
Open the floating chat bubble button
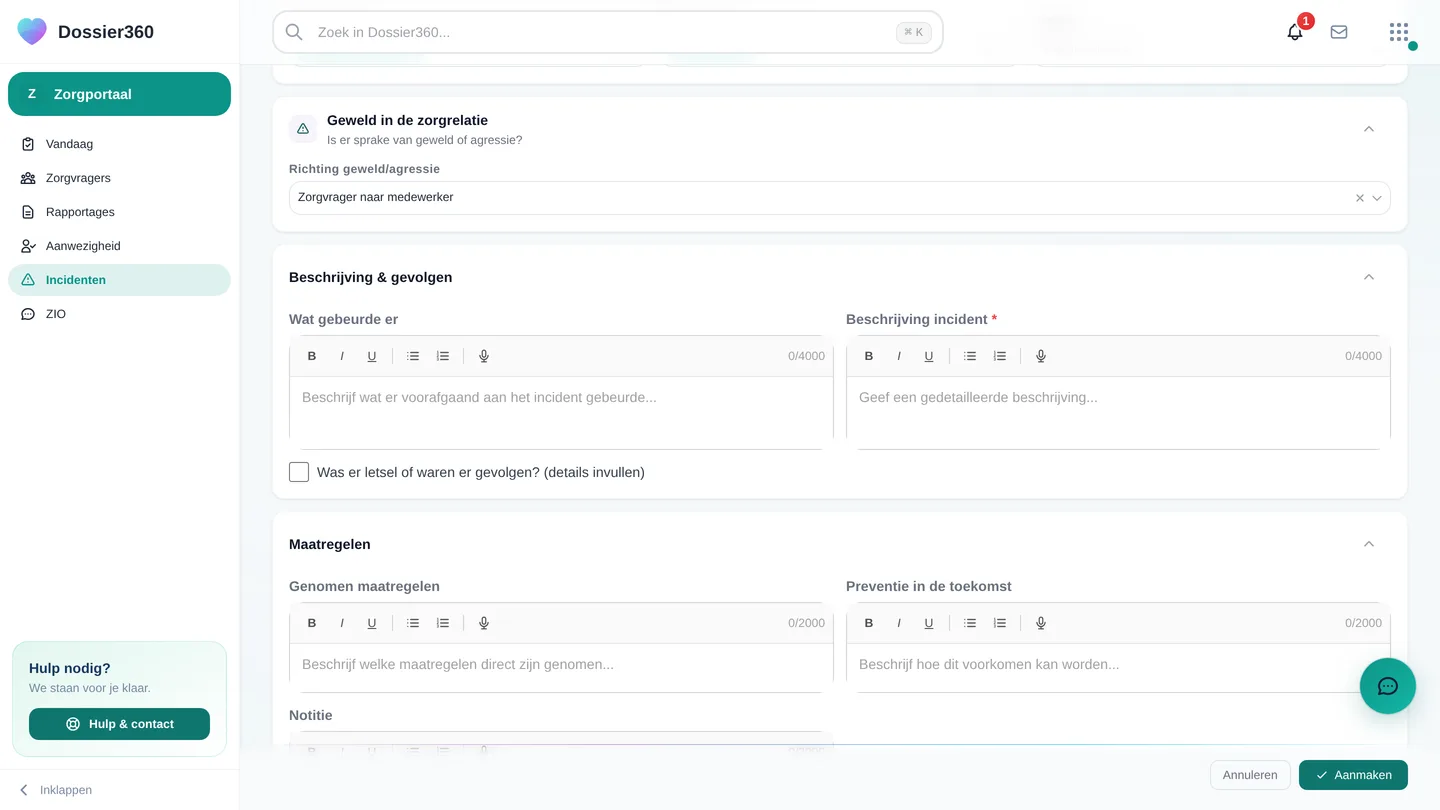coord(1388,686)
